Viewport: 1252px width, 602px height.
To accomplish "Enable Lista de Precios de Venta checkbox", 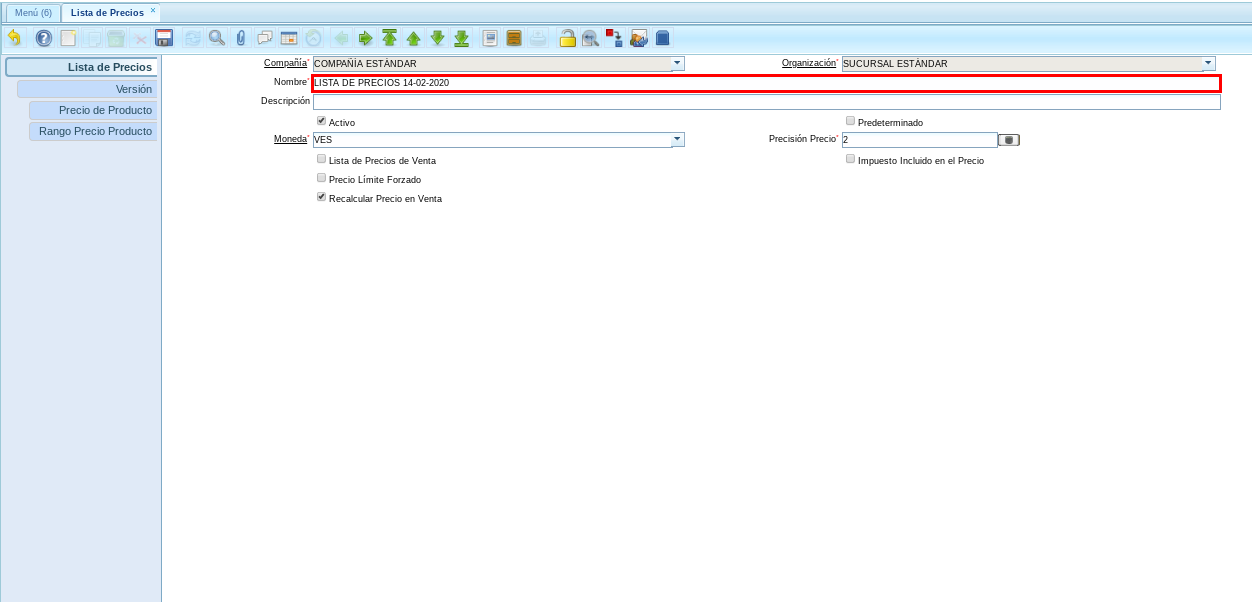I will (x=321, y=159).
